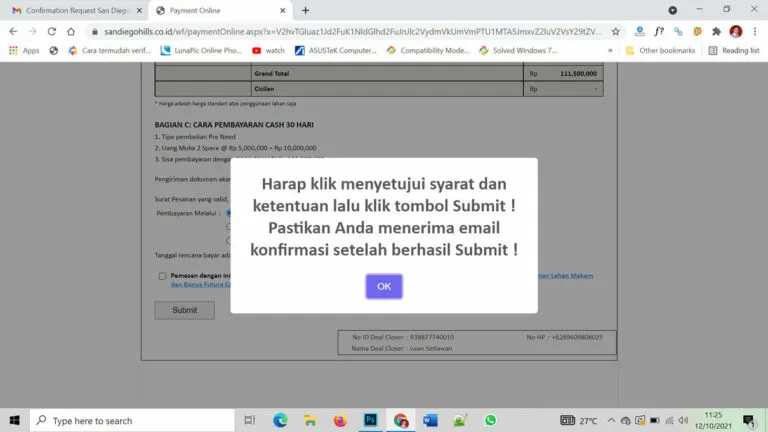This screenshot has width=768, height=432.
Task: Tick the Pemesan agreement checkbox
Action: click(x=162, y=276)
